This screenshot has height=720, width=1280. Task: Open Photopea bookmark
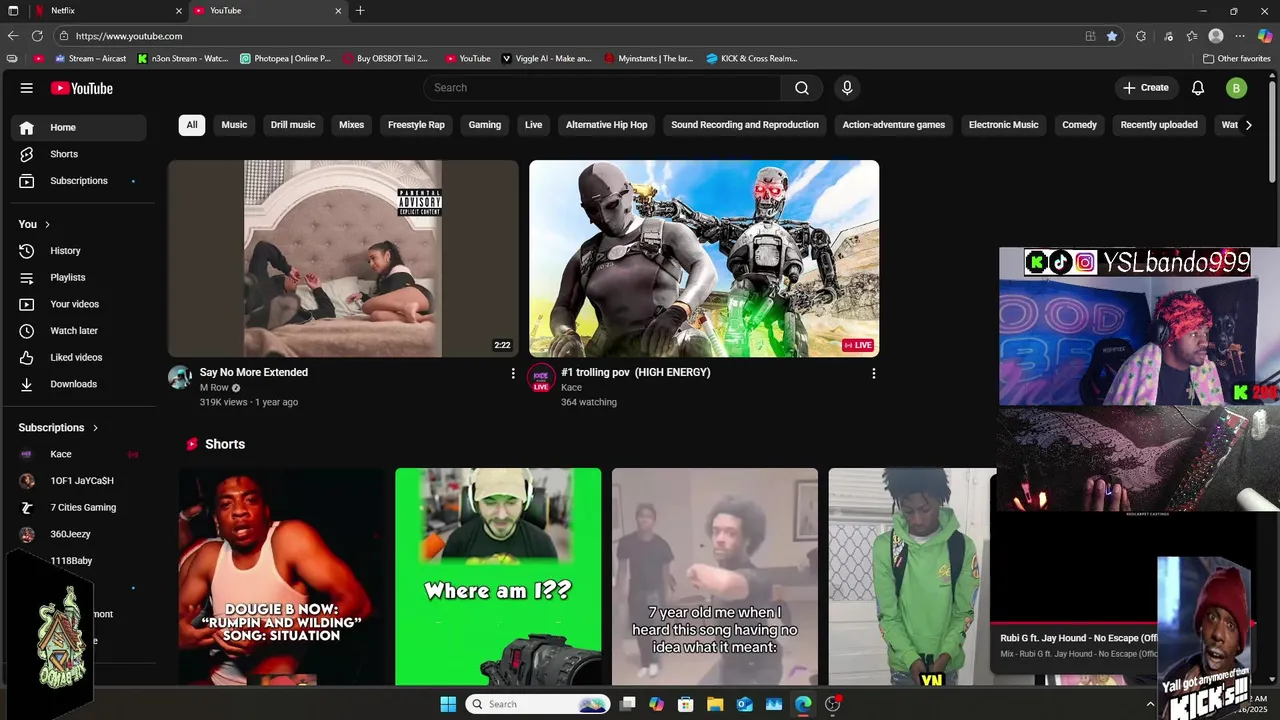[x=286, y=58]
